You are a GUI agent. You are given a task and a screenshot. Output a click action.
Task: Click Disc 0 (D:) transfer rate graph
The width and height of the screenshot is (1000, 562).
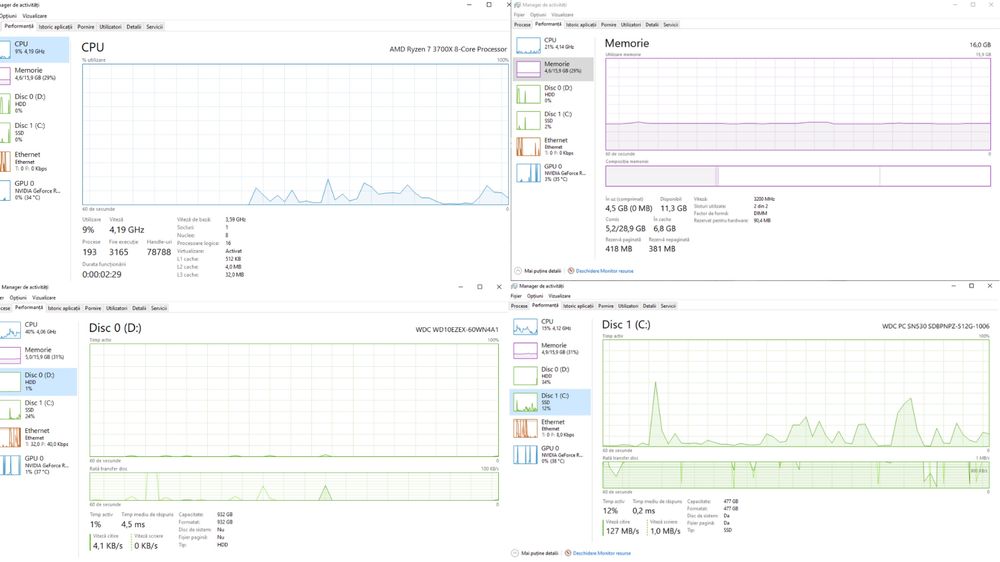pos(294,487)
